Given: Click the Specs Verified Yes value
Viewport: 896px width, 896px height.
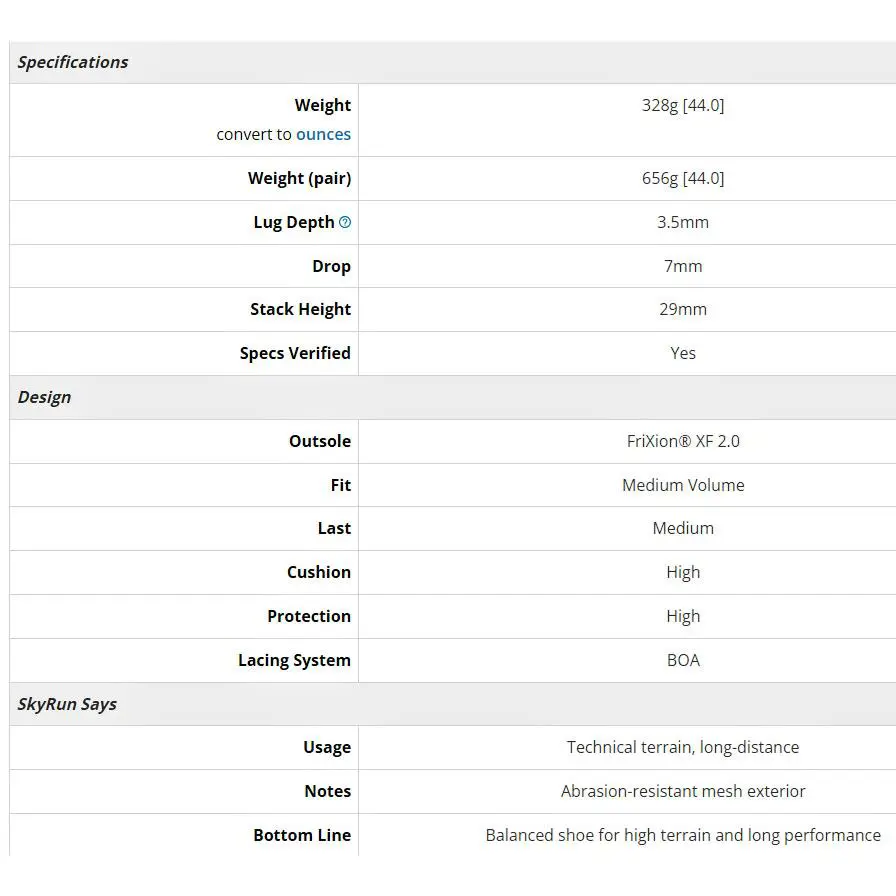Looking at the screenshot, I should [683, 353].
